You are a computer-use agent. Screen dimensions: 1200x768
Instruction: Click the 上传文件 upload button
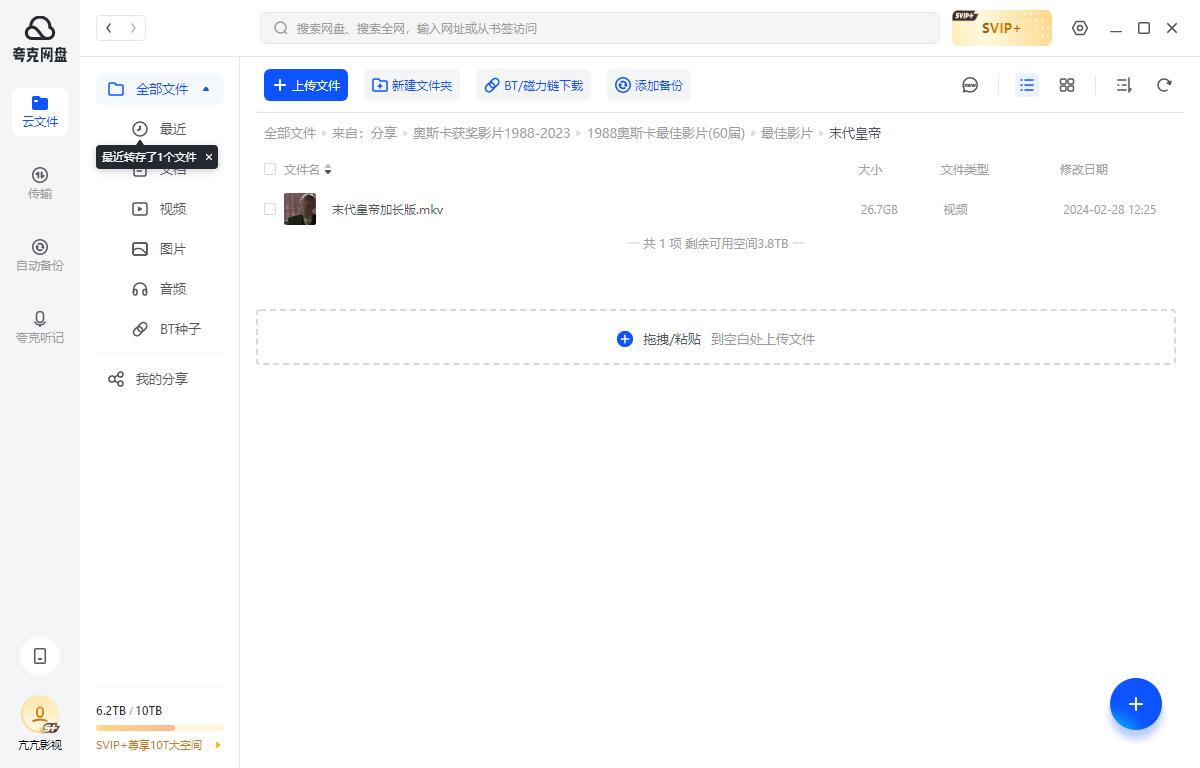(306, 85)
